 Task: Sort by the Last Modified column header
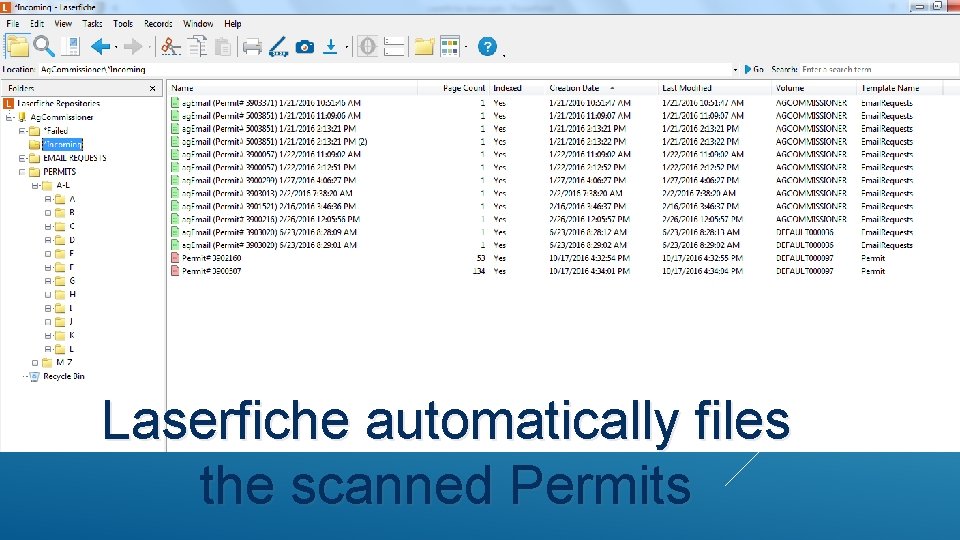(x=714, y=88)
